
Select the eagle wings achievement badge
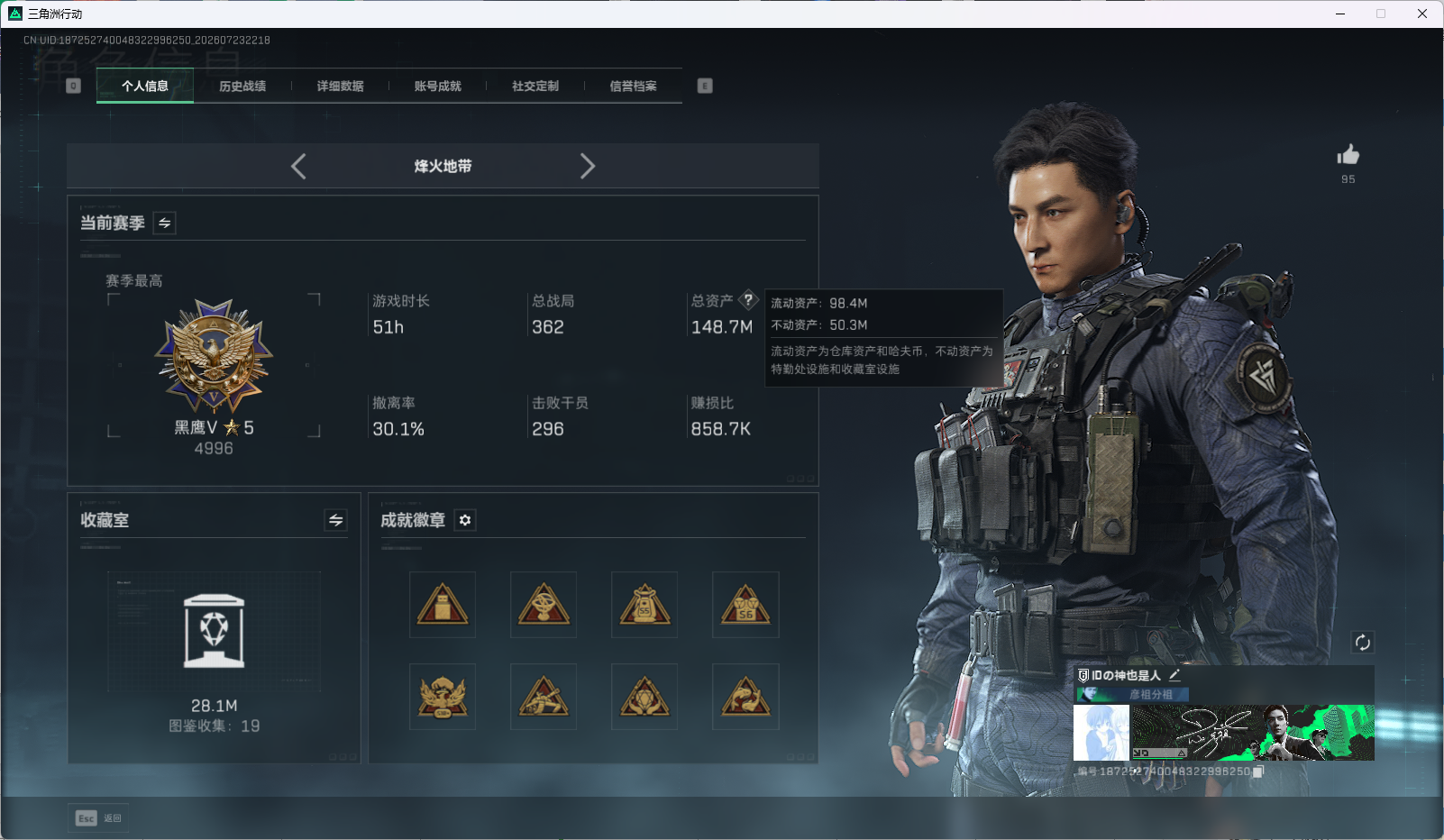[443, 697]
